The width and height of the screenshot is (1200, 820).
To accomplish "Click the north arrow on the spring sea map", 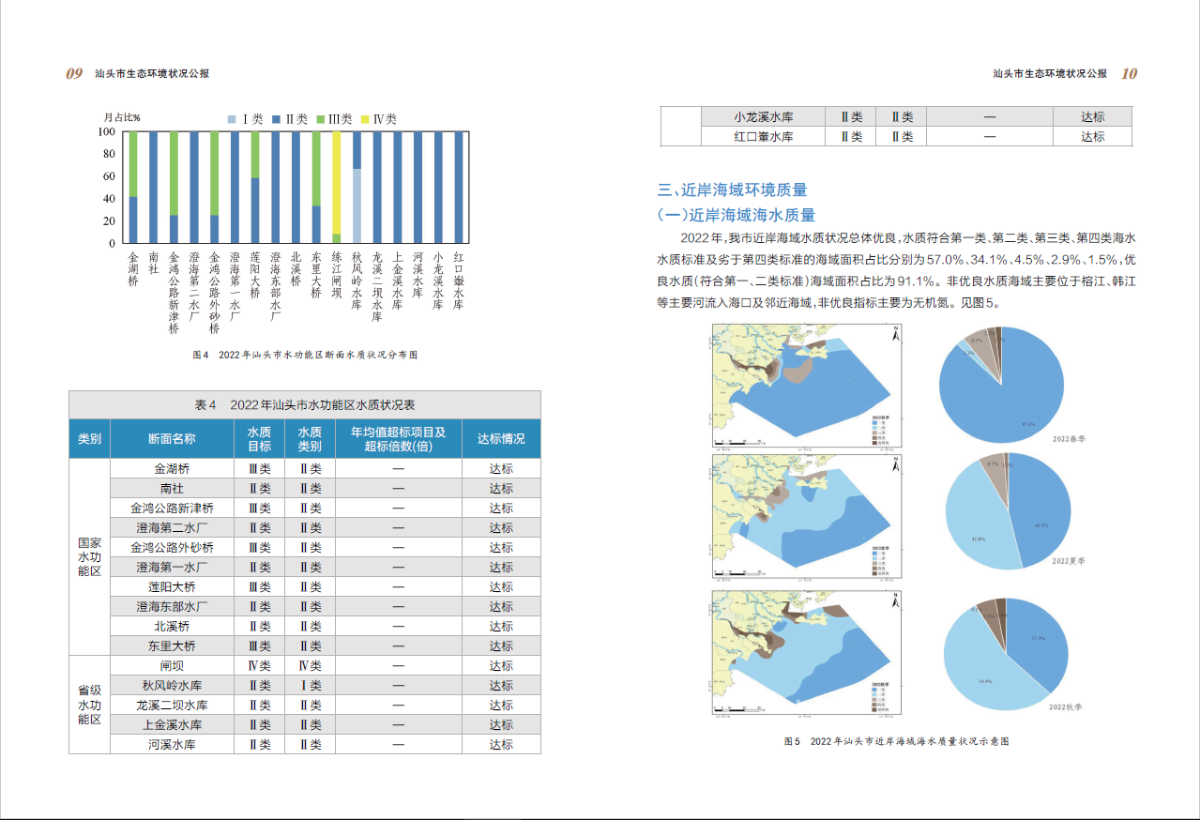I will pos(897,334).
